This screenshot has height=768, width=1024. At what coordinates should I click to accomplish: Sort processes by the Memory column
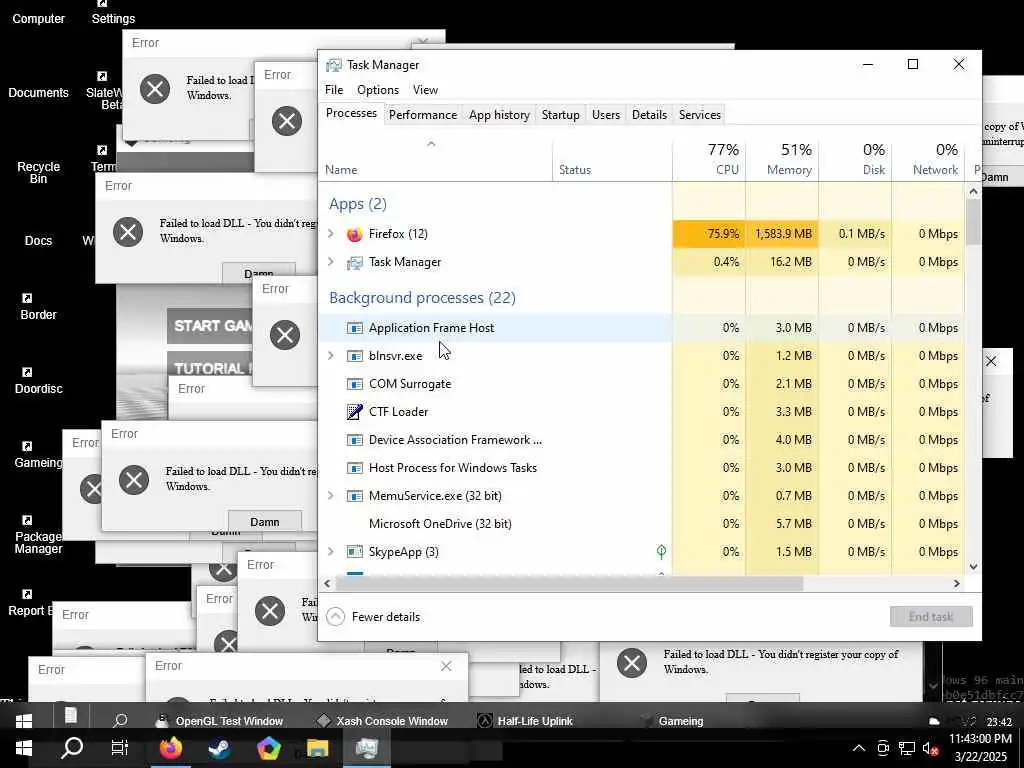click(x=782, y=159)
